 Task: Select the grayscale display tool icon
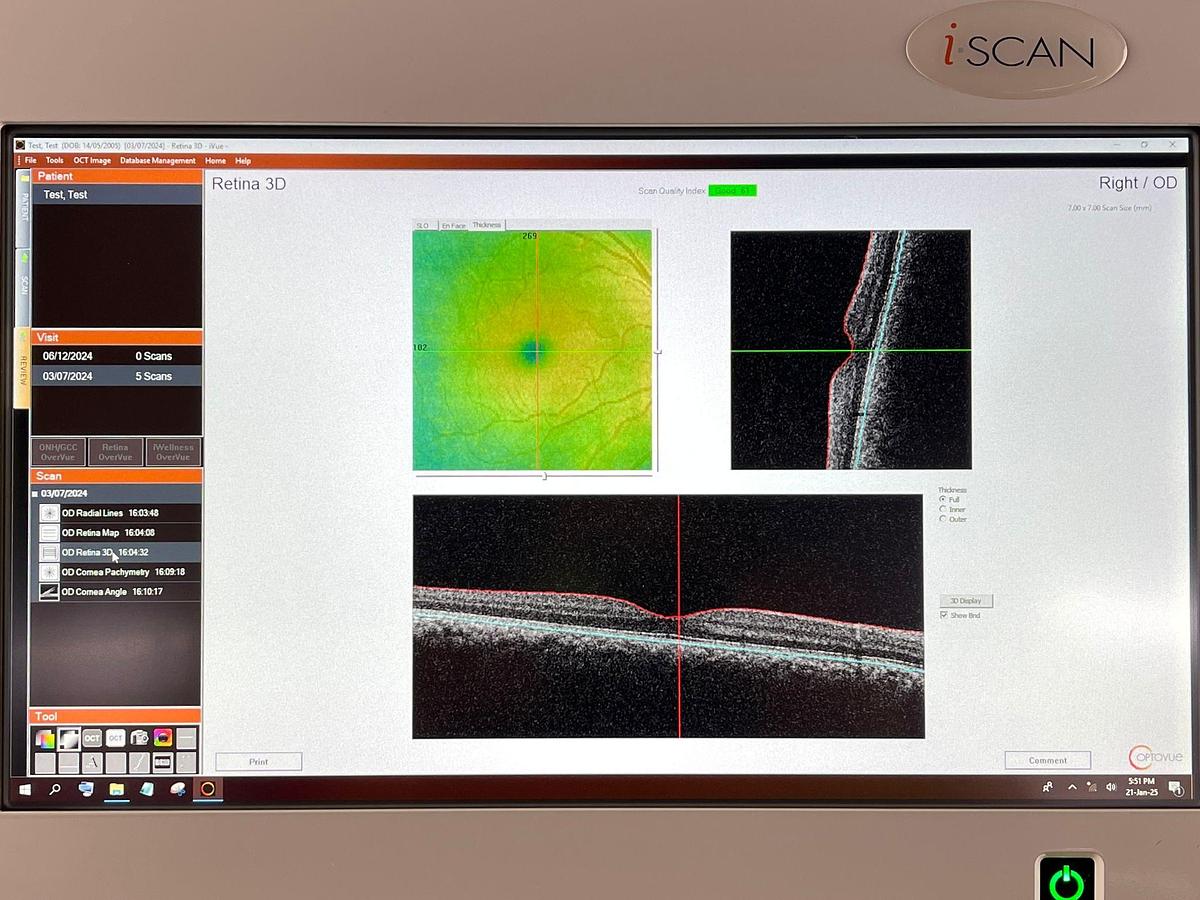click(69, 739)
